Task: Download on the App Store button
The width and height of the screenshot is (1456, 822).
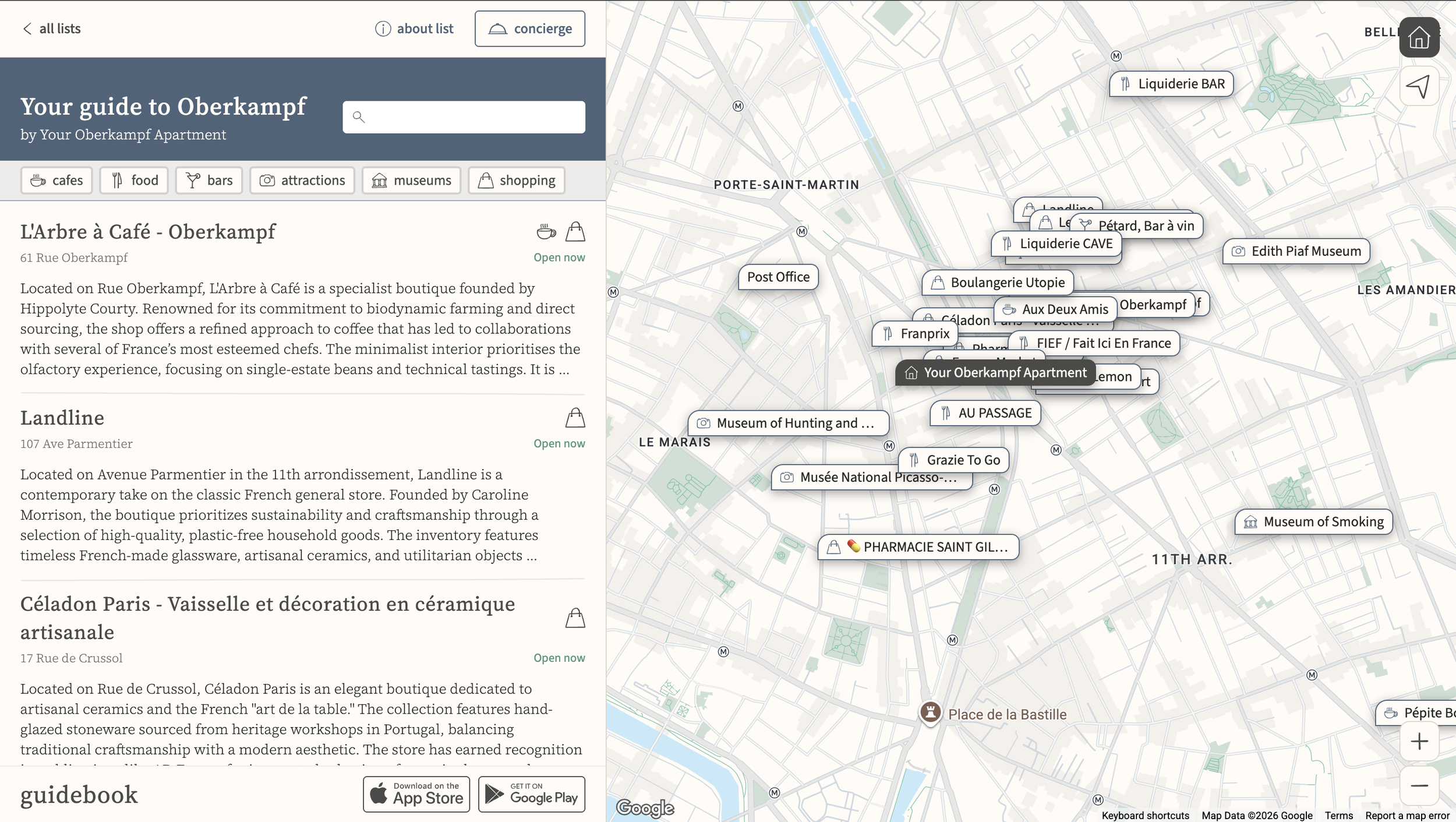Action: point(416,793)
